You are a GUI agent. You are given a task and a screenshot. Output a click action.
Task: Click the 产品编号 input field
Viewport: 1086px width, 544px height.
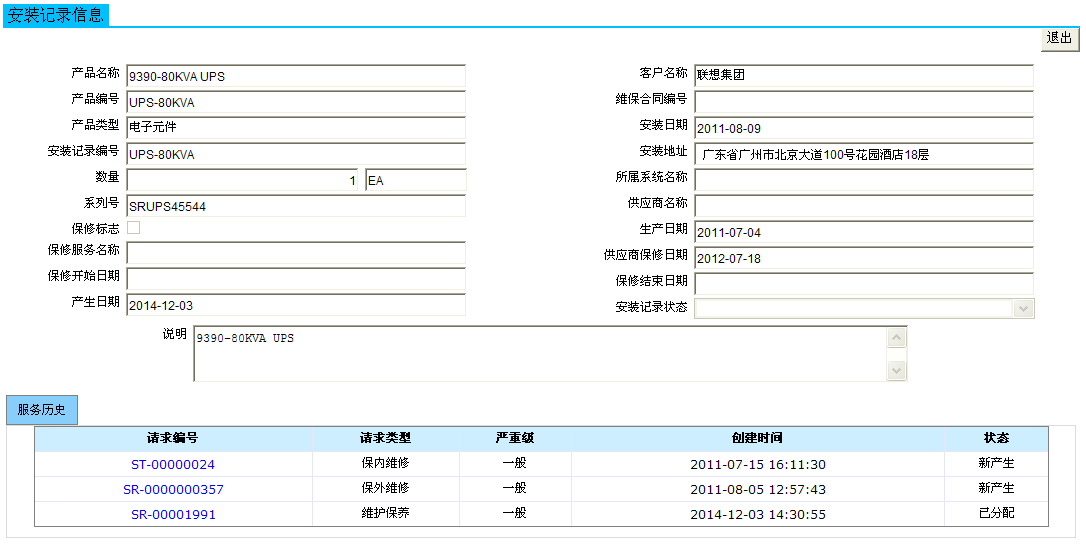pos(296,103)
